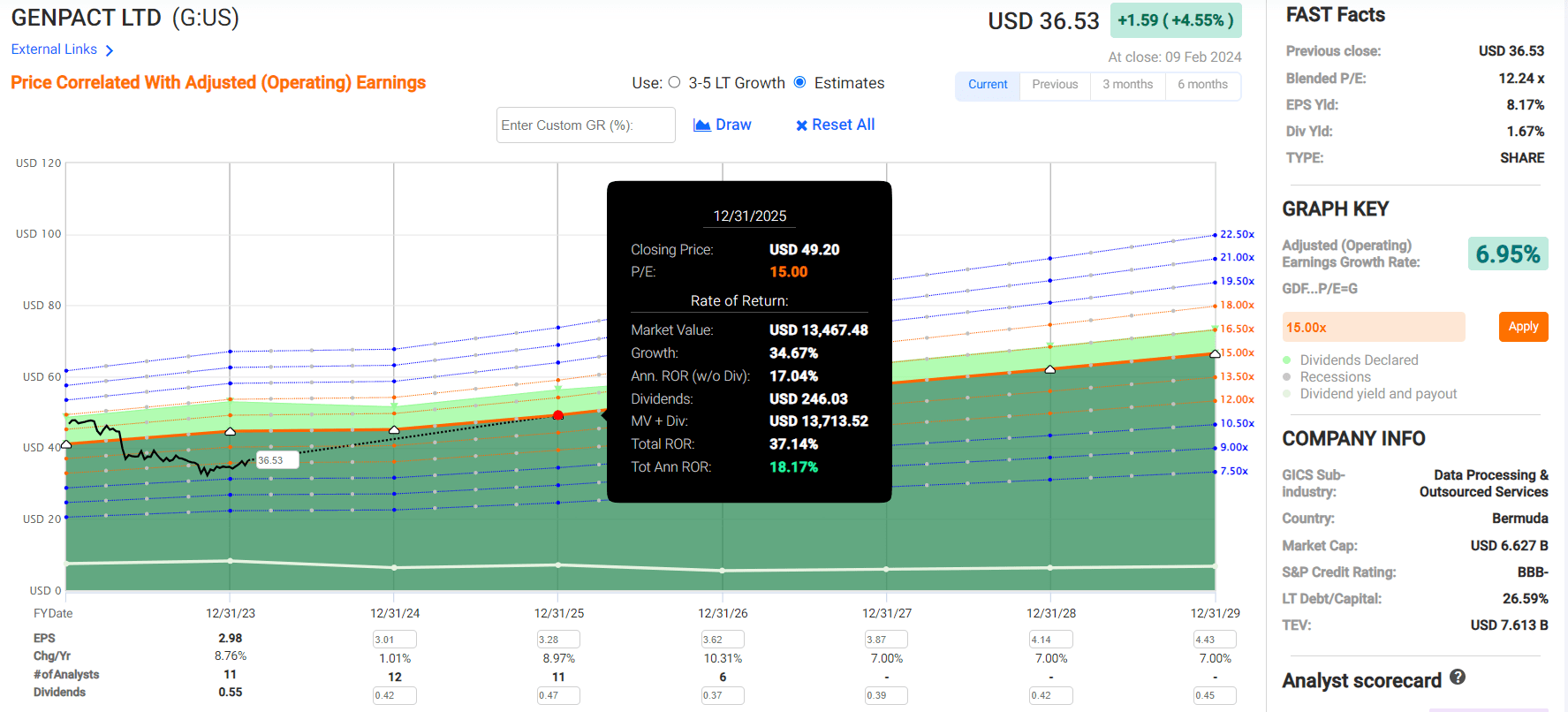Click the +1.59 (+4.55%) price change badge

point(1176,20)
